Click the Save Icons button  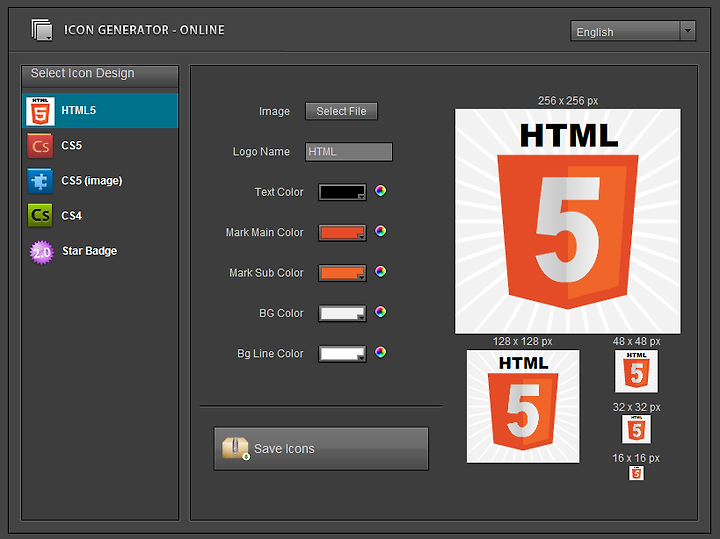(x=321, y=449)
